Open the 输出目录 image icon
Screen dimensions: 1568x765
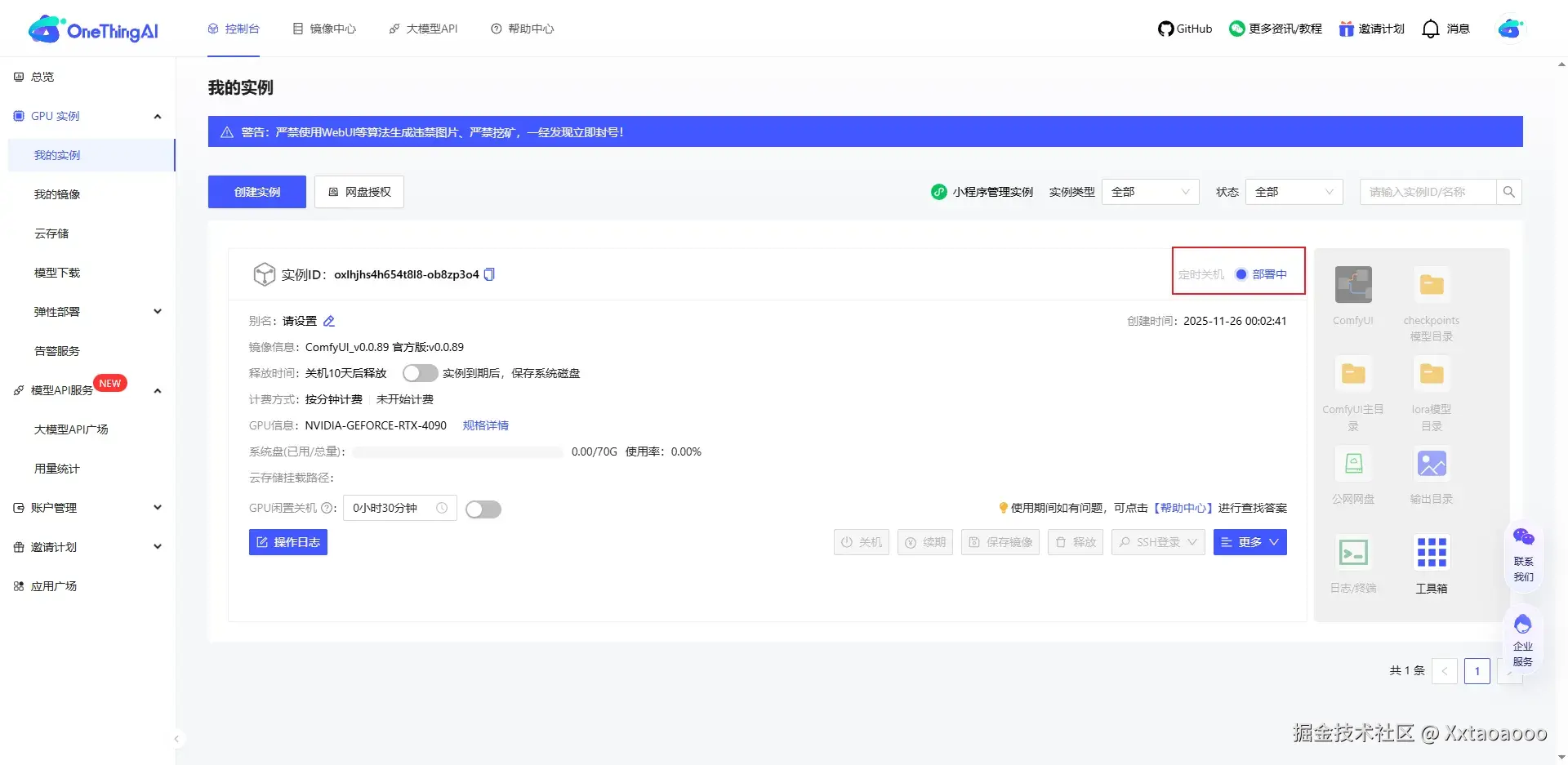coord(1432,464)
